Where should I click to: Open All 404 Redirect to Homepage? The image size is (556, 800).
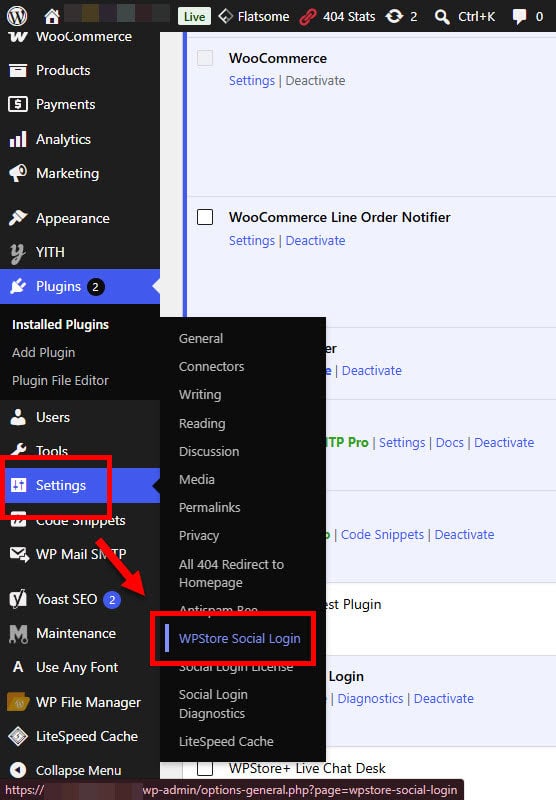click(232, 573)
